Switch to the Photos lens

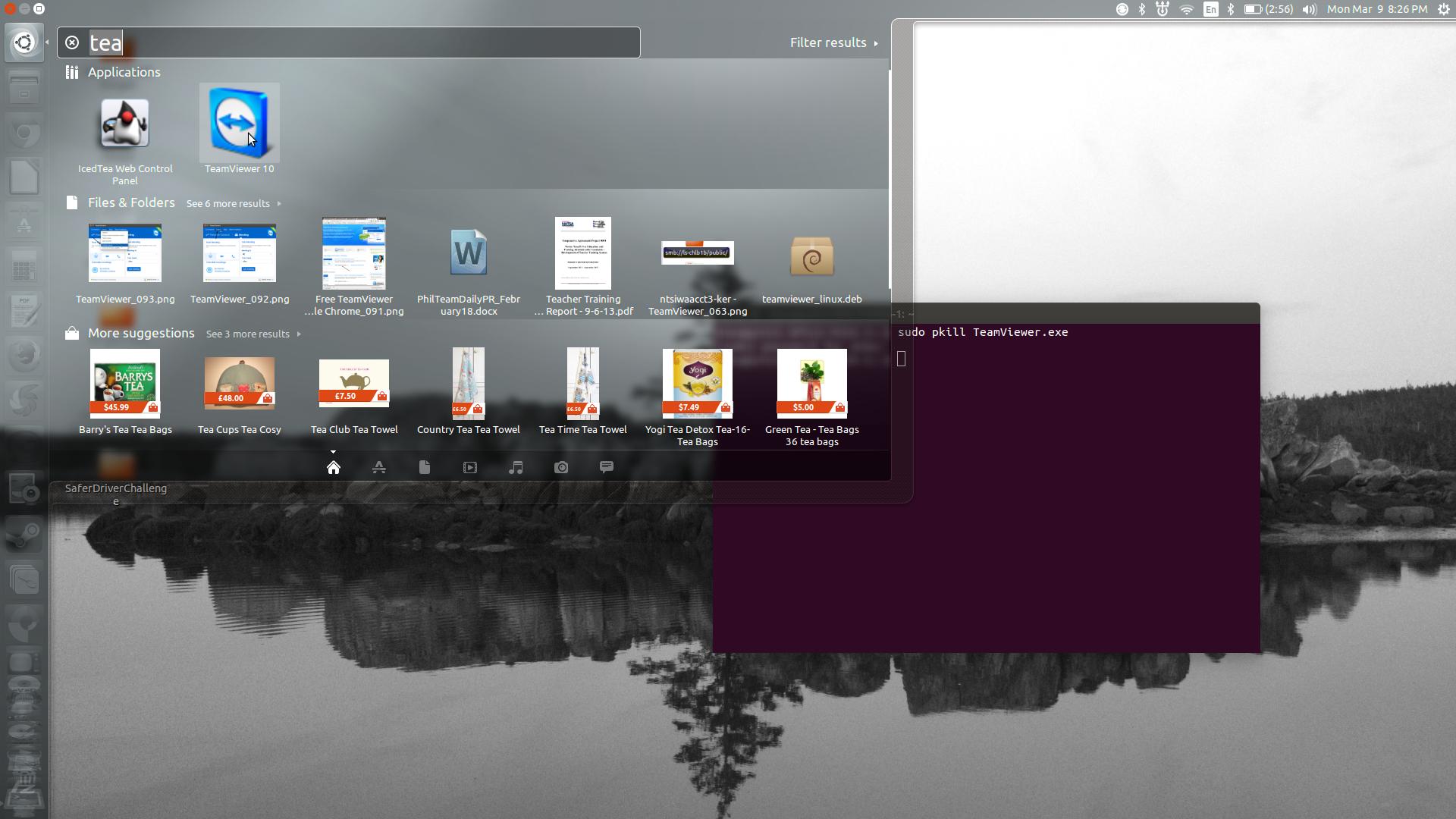coord(561,467)
